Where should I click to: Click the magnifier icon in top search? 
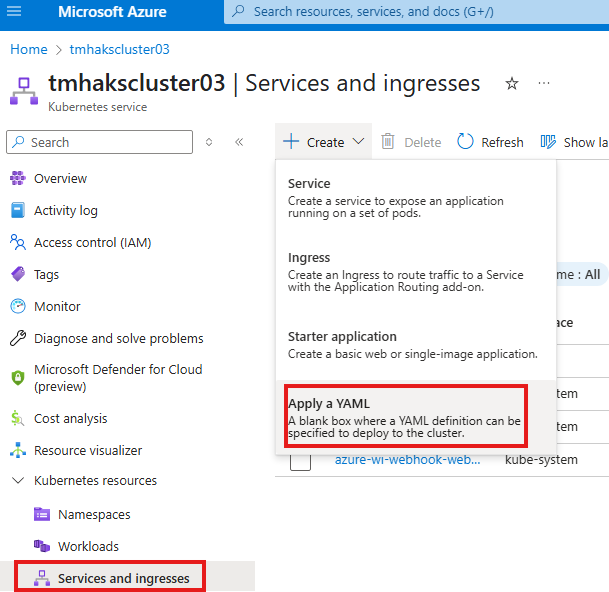238,11
